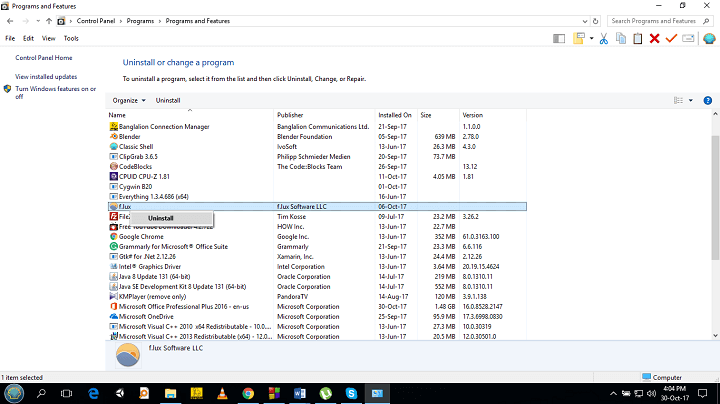Open View installed updates link
The height and width of the screenshot is (404, 720).
click(x=46, y=77)
